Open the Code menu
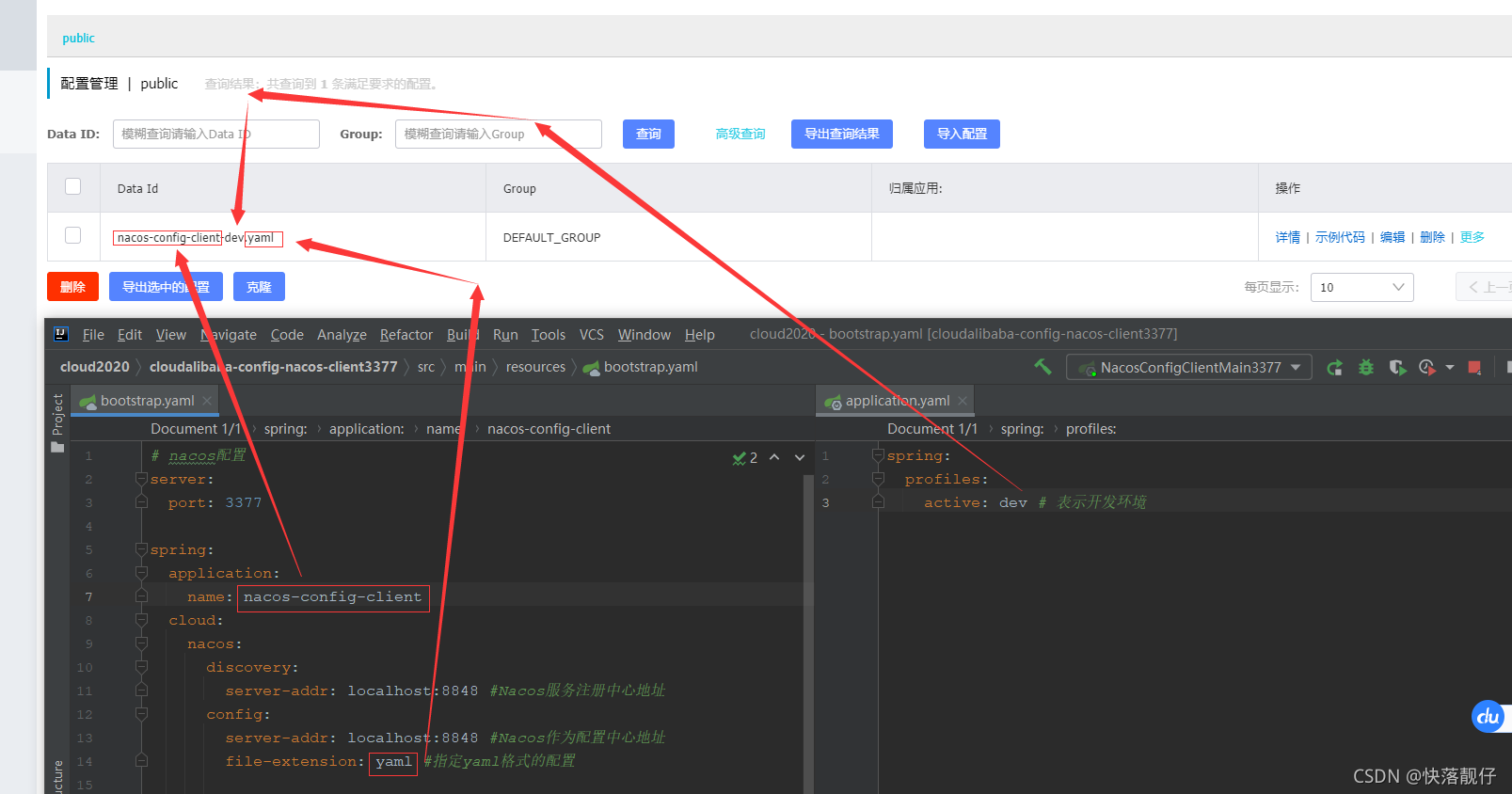Screen dimensions: 1512x794 click(x=287, y=335)
